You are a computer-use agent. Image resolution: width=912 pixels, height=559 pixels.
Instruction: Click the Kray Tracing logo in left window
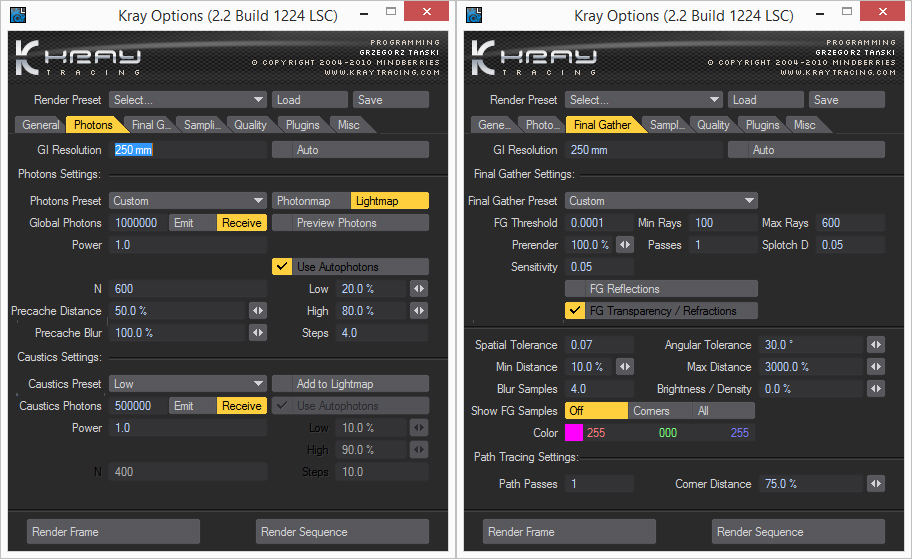click(80, 59)
